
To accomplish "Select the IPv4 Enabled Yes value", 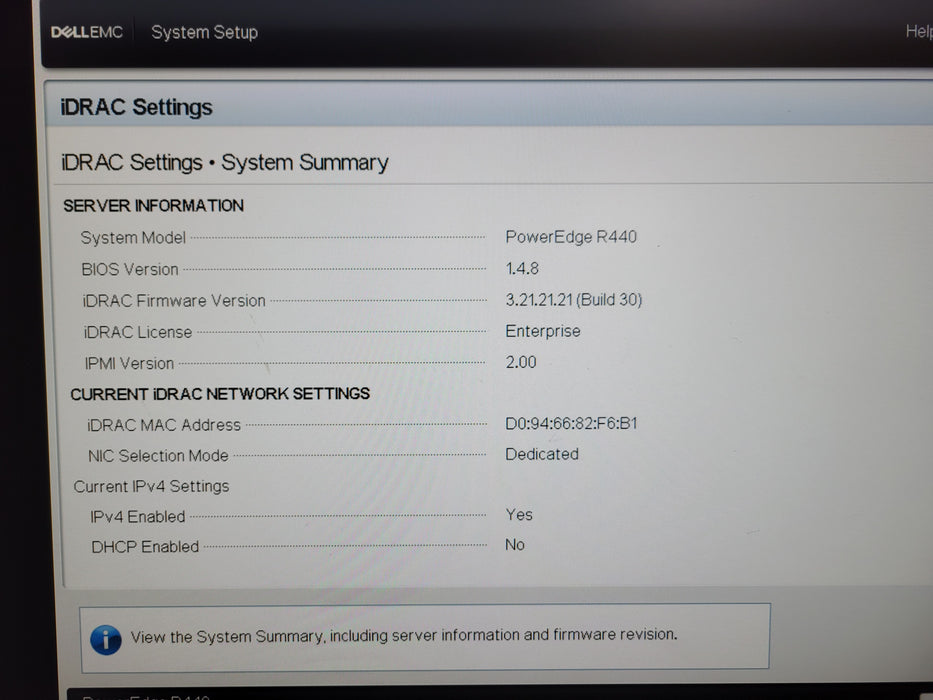I will (519, 514).
